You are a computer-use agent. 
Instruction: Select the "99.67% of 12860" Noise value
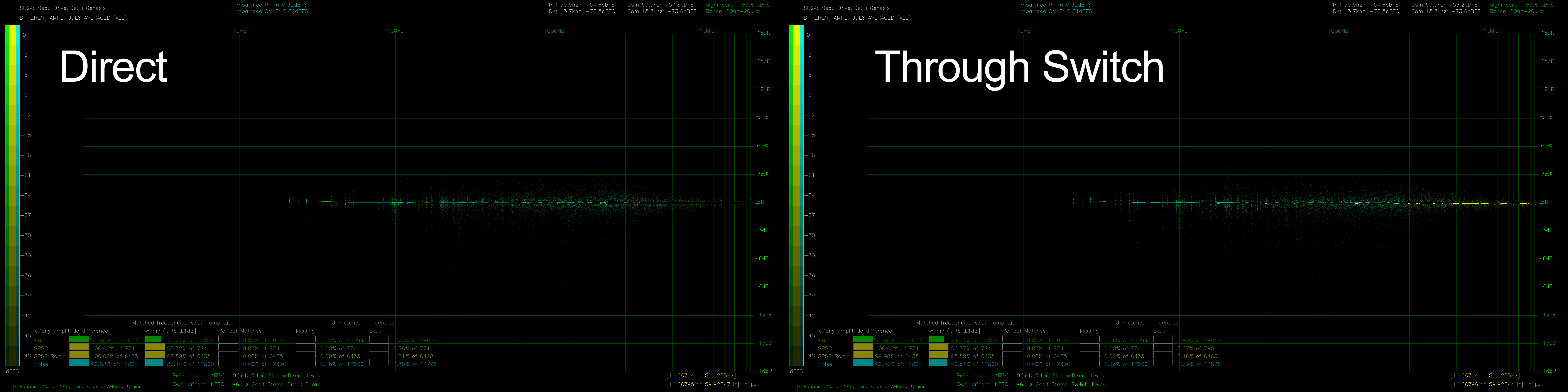898,365
